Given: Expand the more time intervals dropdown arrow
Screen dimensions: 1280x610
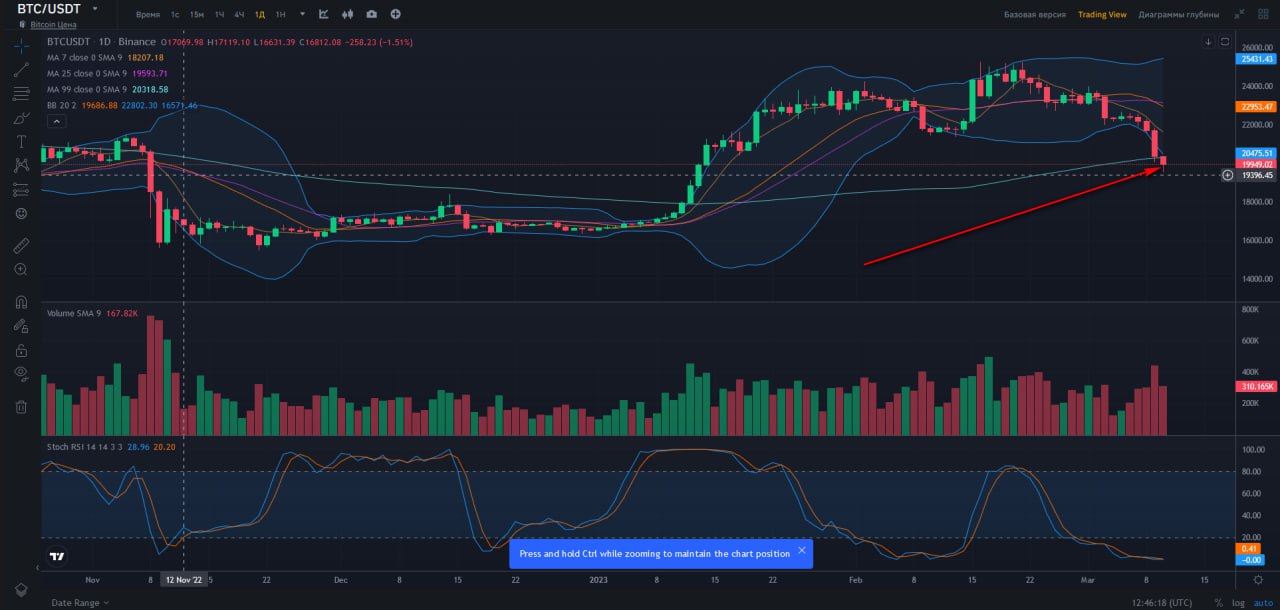Looking at the screenshot, I should coord(302,14).
